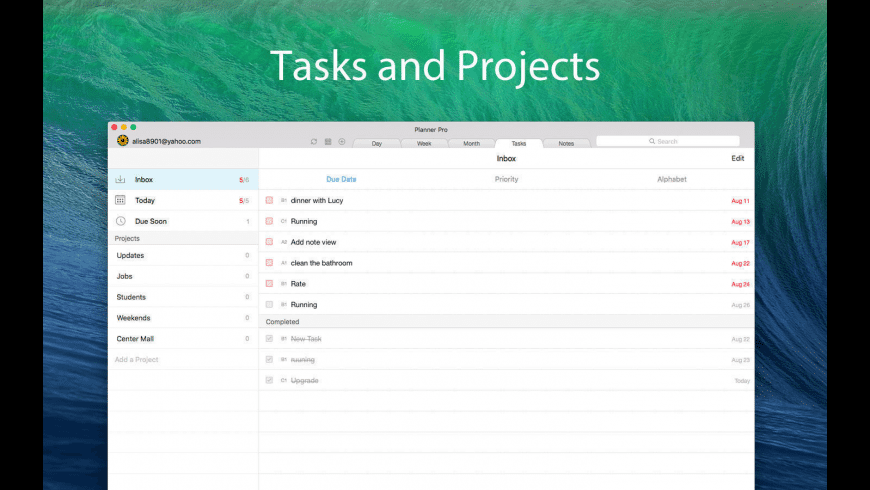The height and width of the screenshot is (490, 870).
Task: Select the Tasks tab
Action: [519, 143]
